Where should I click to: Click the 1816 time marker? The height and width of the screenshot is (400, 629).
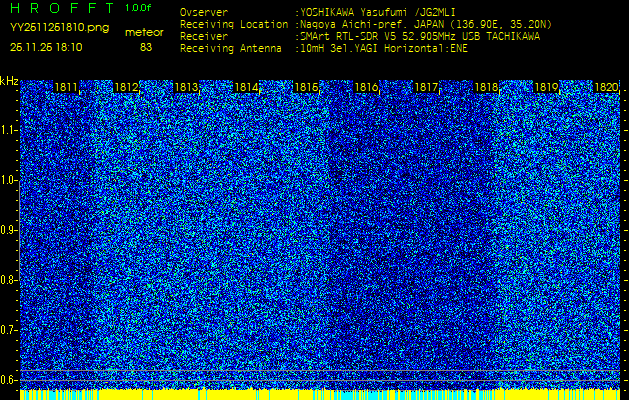pyautogui.click(x=366, y=87)
